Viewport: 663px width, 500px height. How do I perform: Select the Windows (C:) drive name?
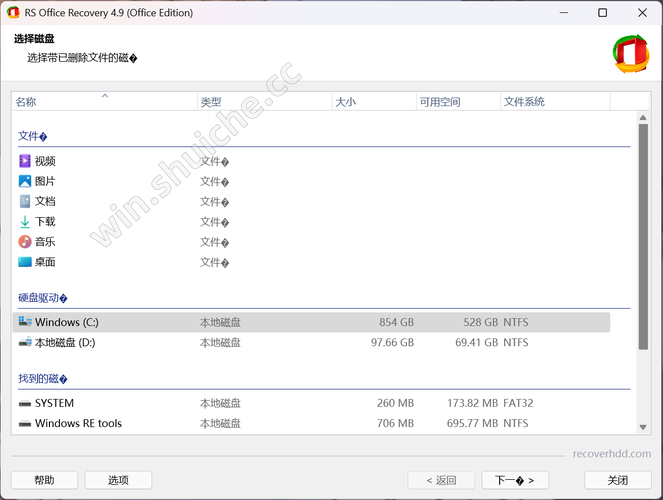point(67,322)
